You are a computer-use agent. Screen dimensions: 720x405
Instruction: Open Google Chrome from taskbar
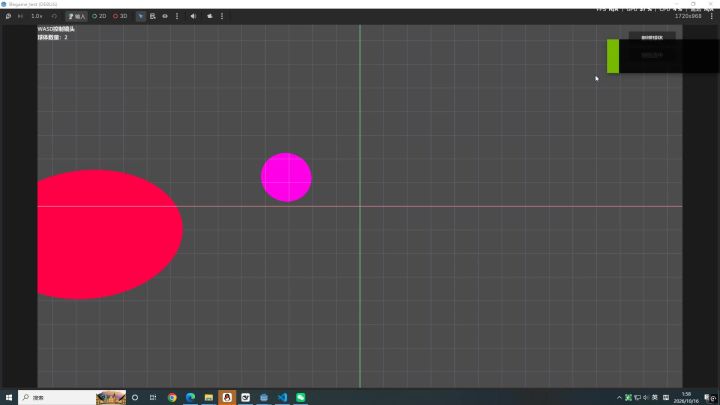pyautogui.click(x=172, y=397)
